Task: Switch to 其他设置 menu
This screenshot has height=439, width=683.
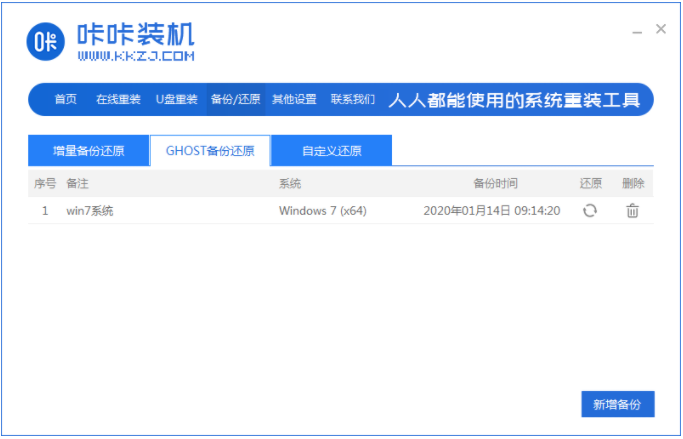Action: [x=294, y=99]
